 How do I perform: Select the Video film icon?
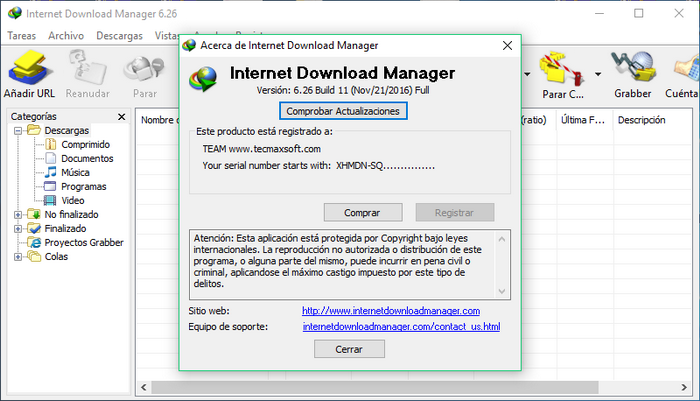[x=50, y=200]
